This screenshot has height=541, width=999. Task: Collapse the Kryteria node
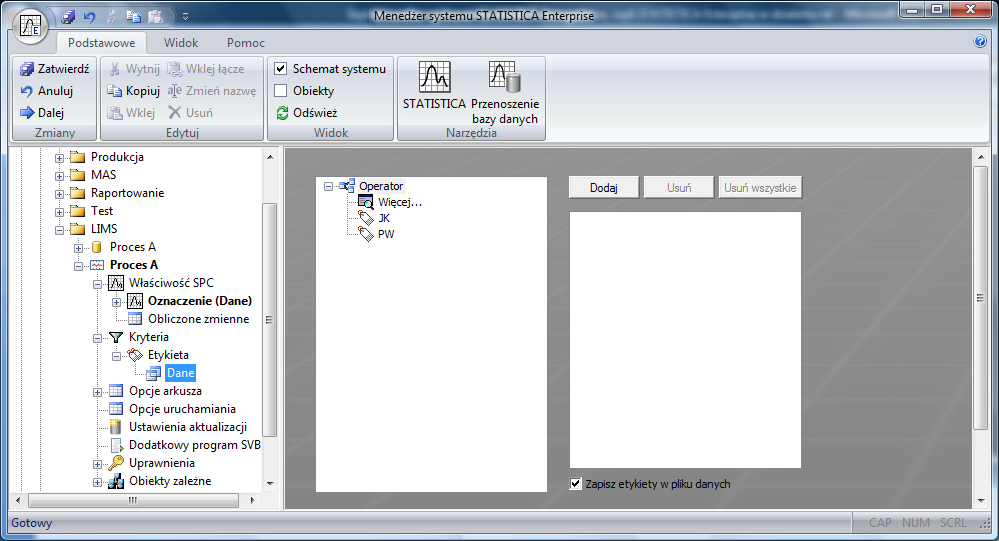(97, 338)
